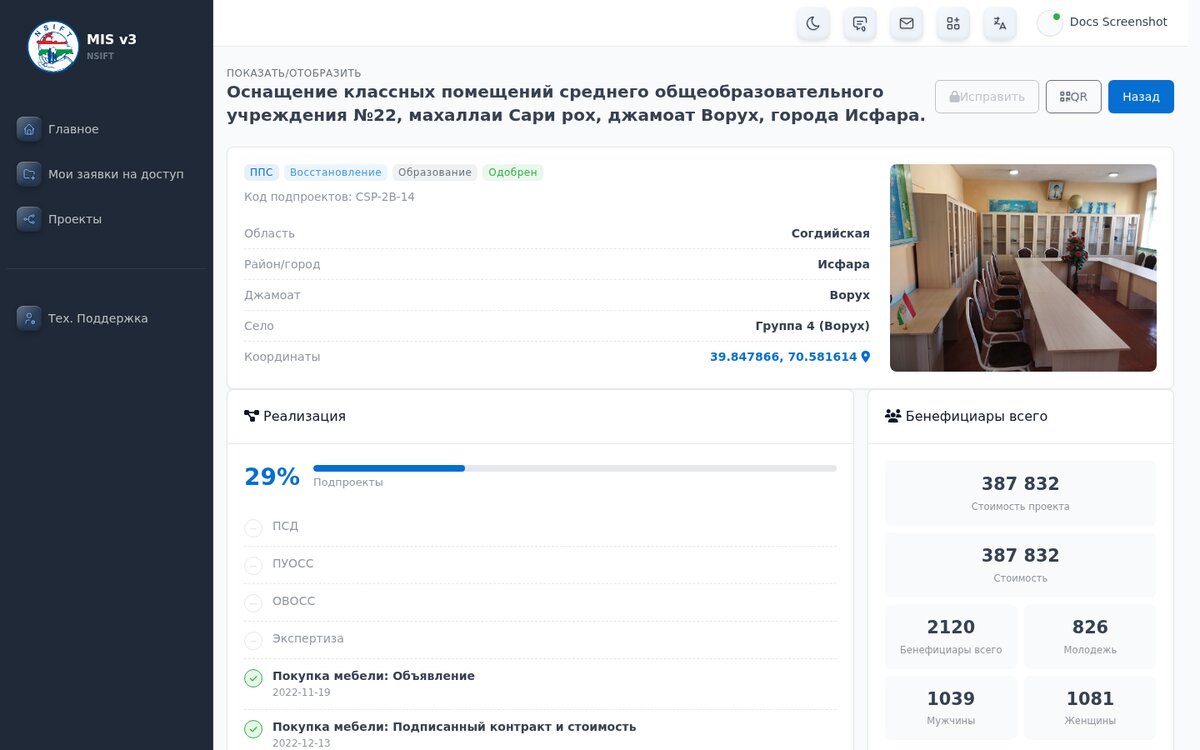Click the Код подпроектов: CSP-2B-14 text
The width and height of the screenshot is (1200, 750).
point(329,197)
